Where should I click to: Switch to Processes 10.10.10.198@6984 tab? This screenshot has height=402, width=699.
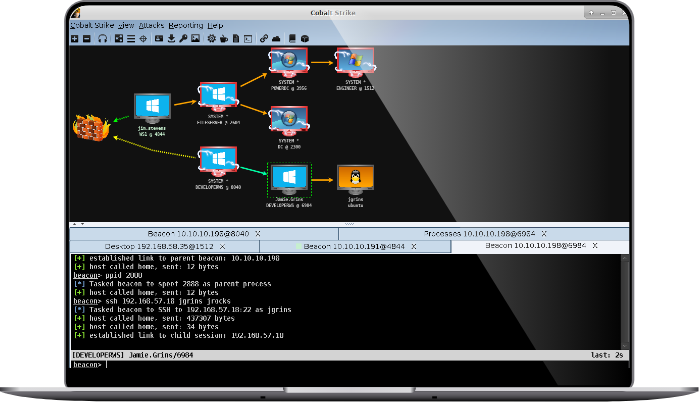click(484, 234)
